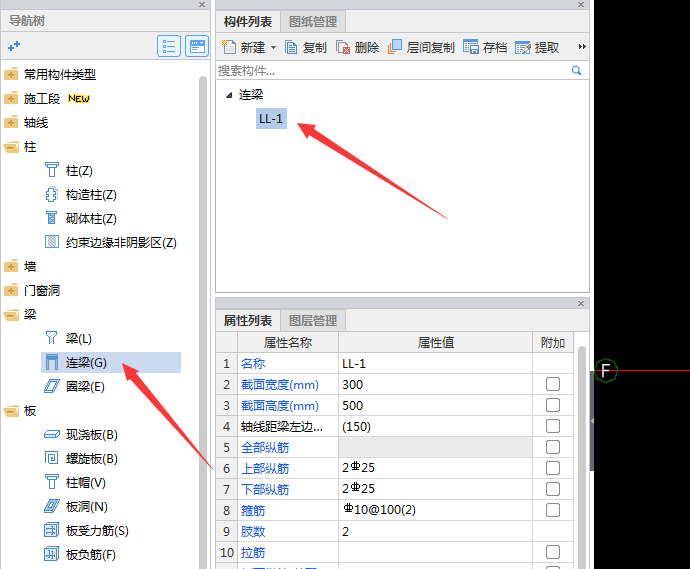This screenshot has height=569, width=690.
Task: Click the navigation tree vertical scrollbar
Action: 203,321
